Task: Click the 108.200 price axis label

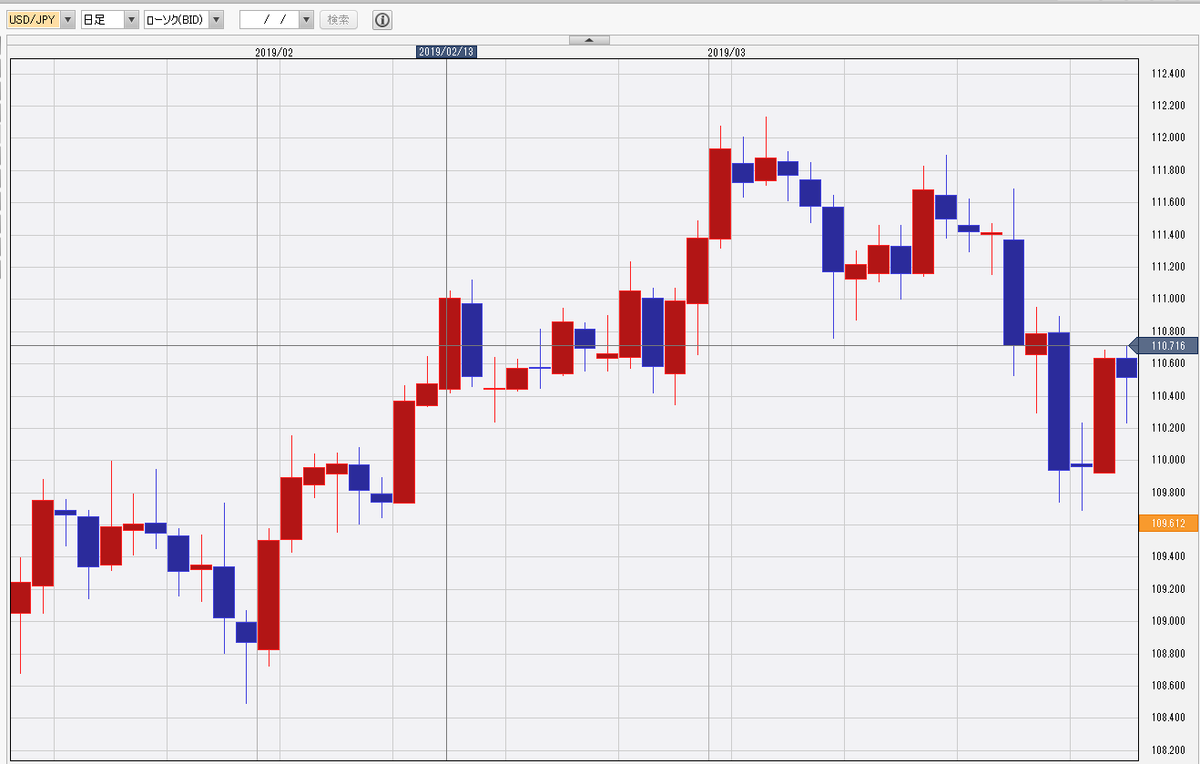Action: 1167,750
